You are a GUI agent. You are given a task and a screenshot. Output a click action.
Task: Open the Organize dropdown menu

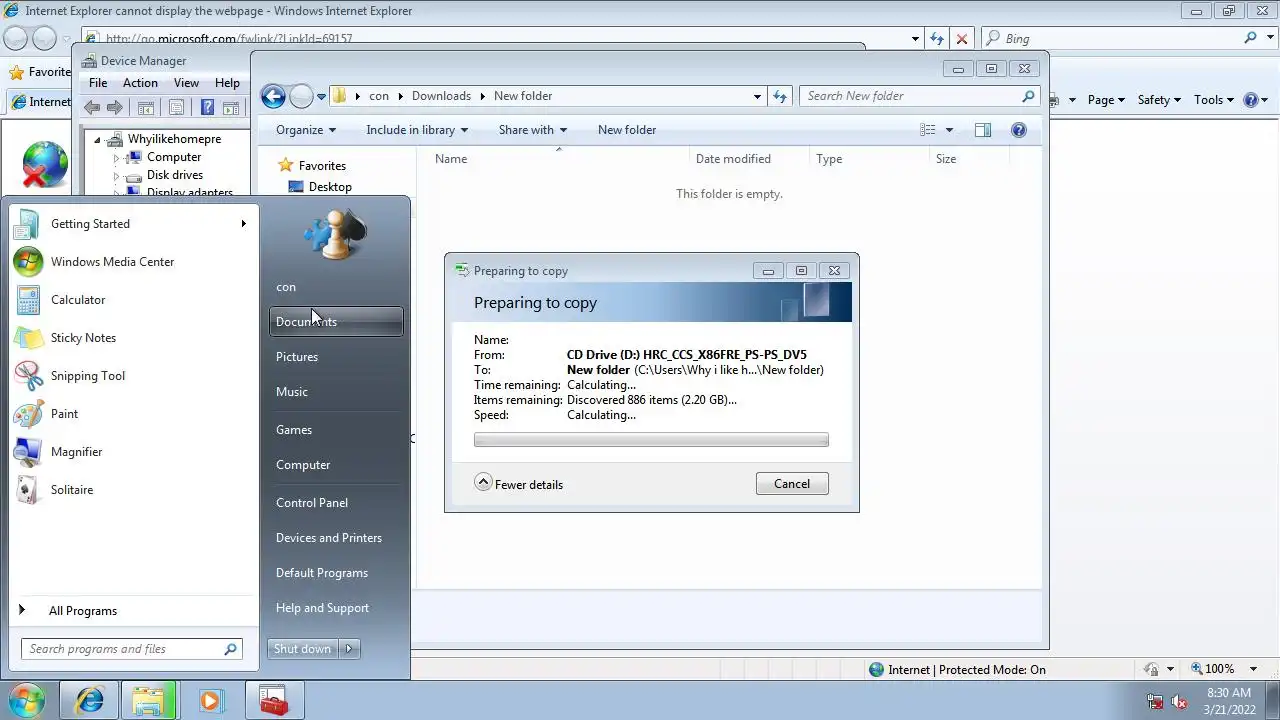click(x=306, y=130)
